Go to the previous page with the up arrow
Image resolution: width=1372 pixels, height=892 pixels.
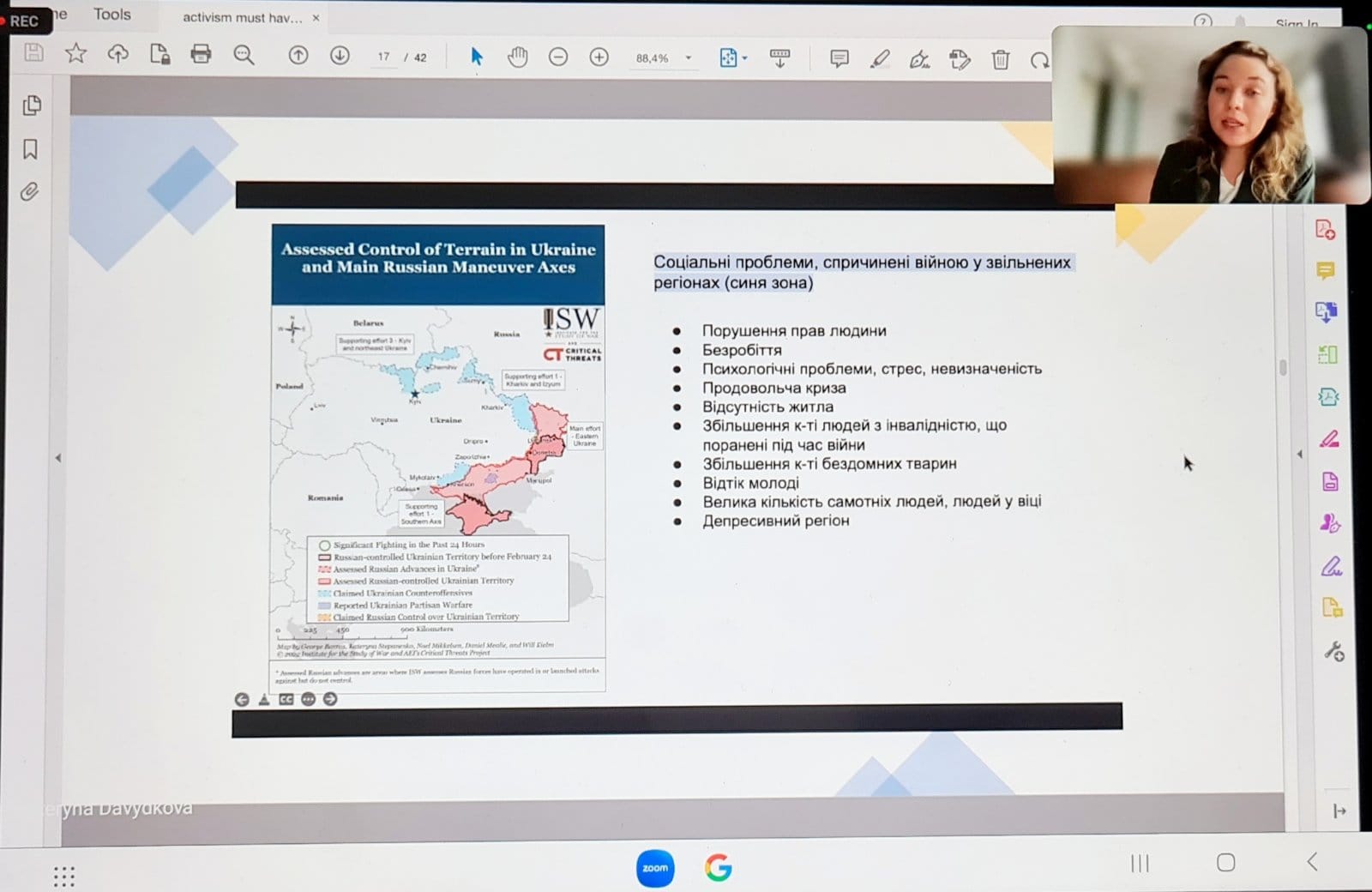click(x=298, y=56)
